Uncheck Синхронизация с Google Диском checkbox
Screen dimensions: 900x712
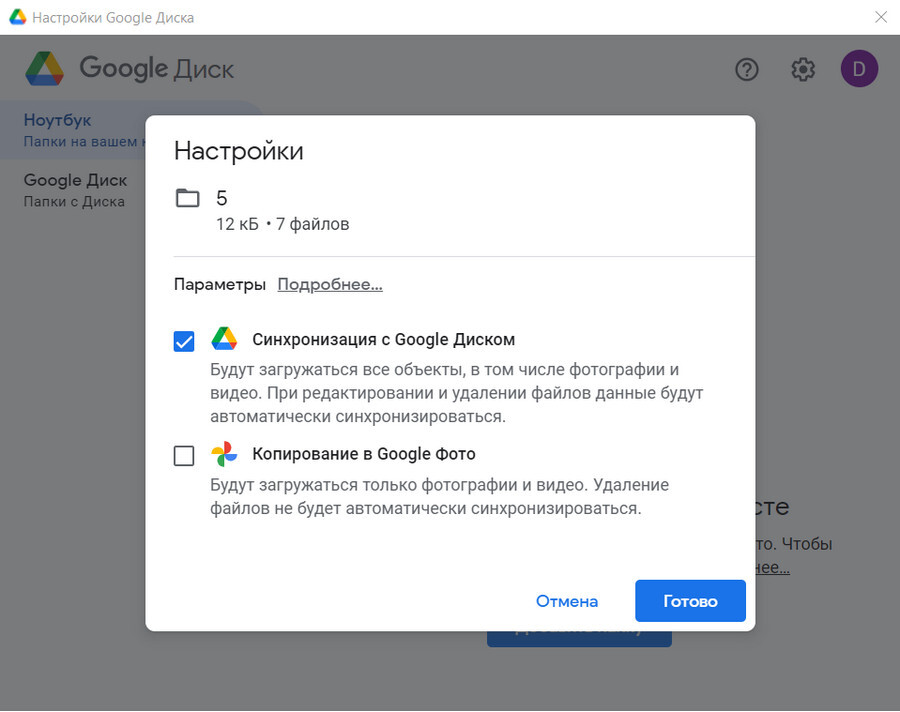(x=184, y=341)
